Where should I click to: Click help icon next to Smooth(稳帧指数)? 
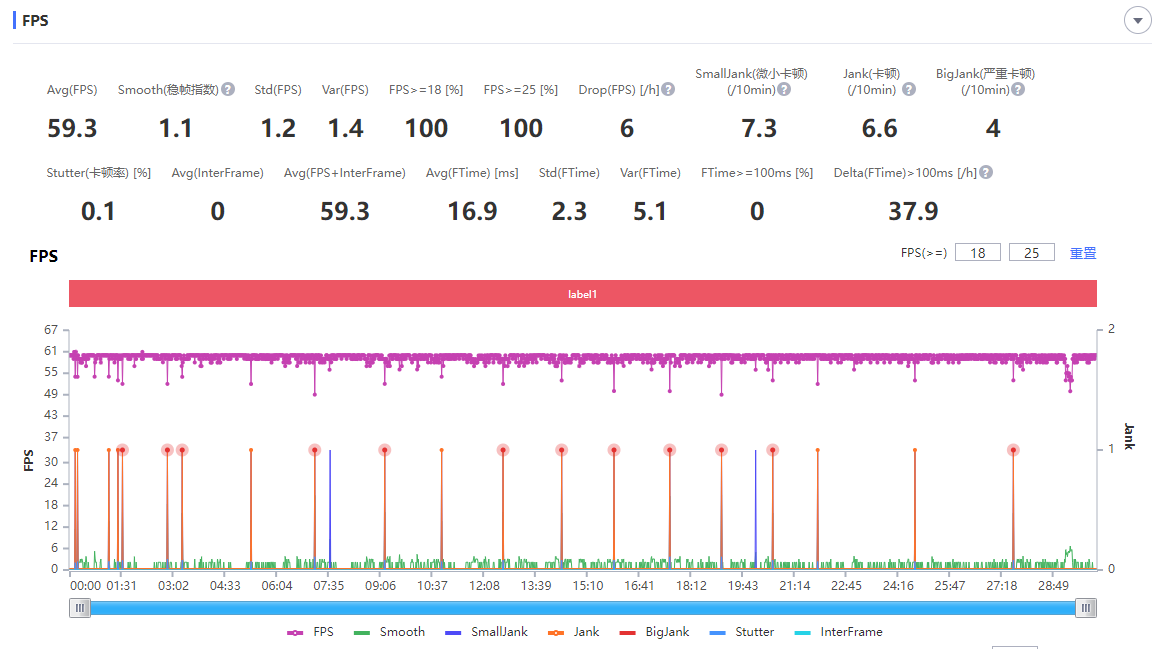228,89
